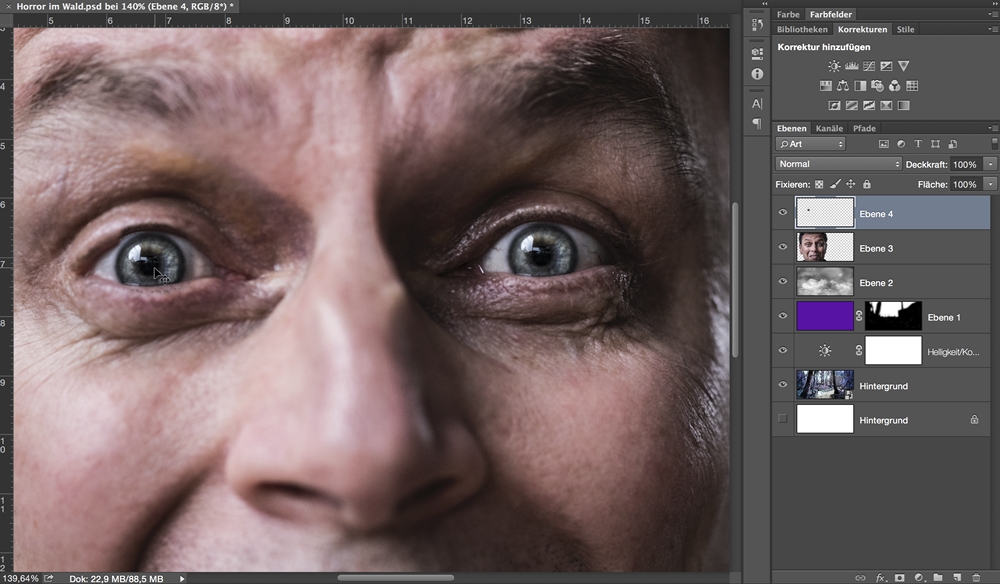
Task: Open the fx layer styles menu
Action: pos(881,577)
